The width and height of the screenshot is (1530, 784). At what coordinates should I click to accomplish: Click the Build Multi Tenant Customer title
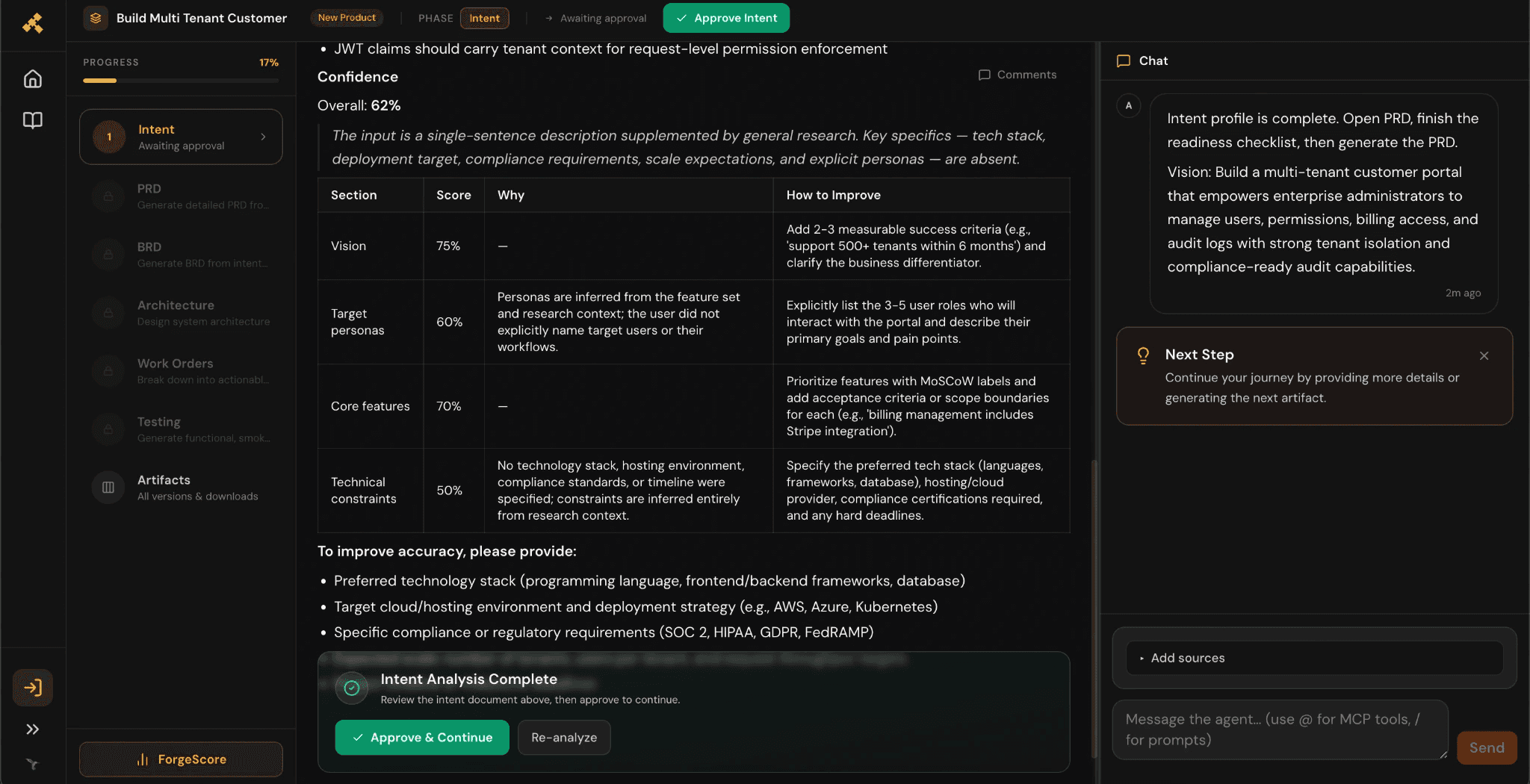(x=202, y=18)
